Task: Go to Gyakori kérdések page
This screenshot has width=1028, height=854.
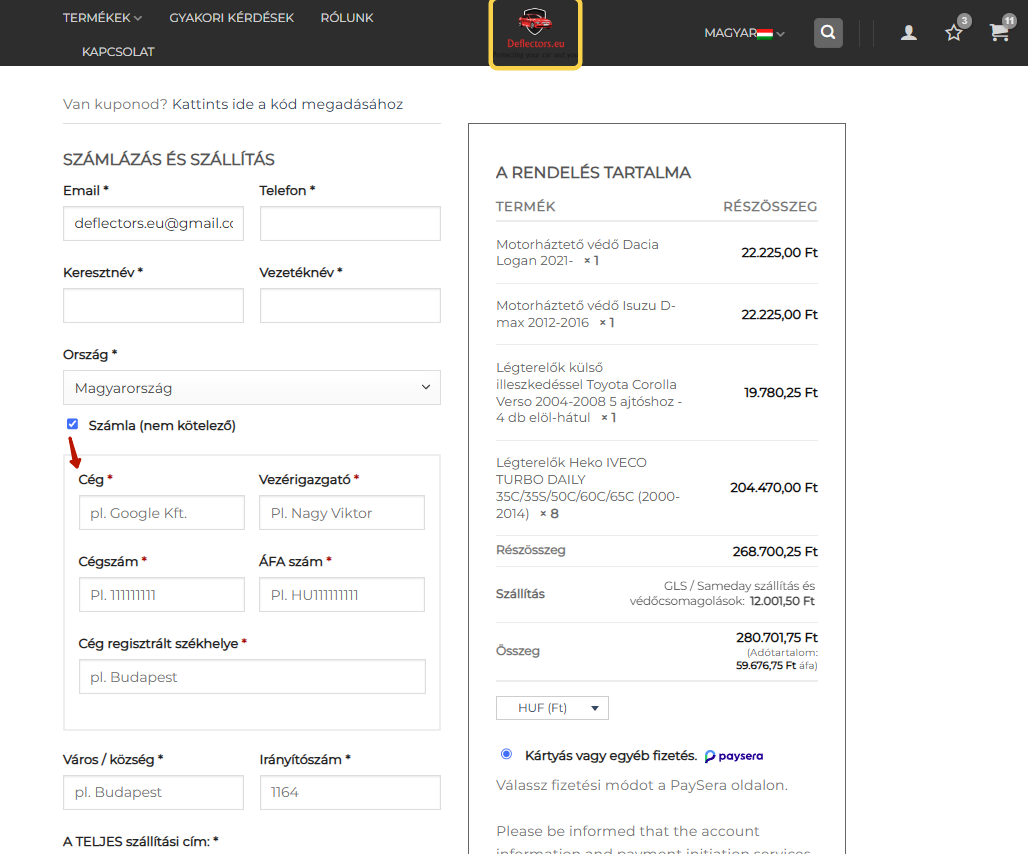Action: pos(231,18)
